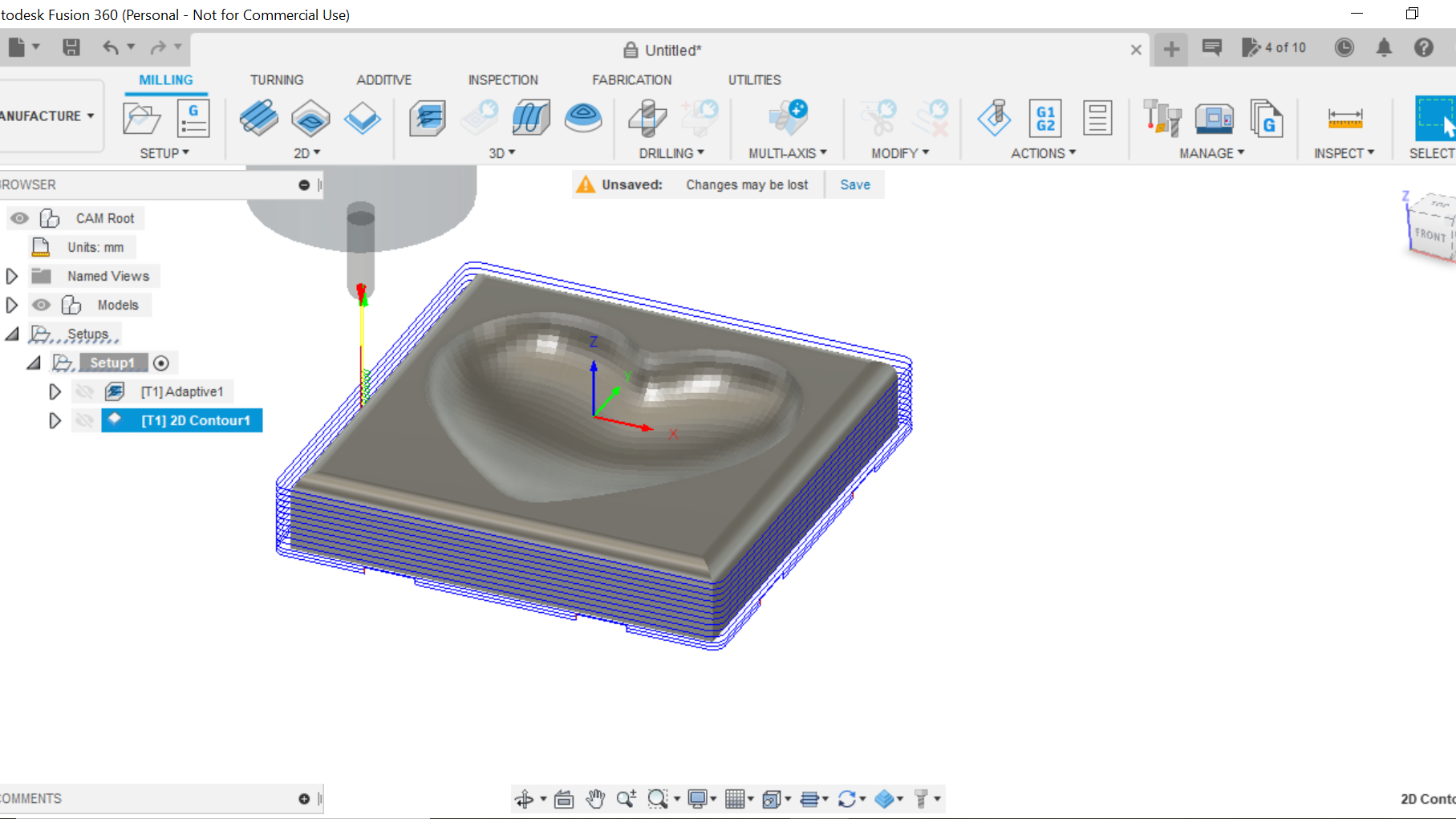Click the Post Process G1 G2 icon
This screenshot has width=1456, height=819.
tap(1045, 119)
